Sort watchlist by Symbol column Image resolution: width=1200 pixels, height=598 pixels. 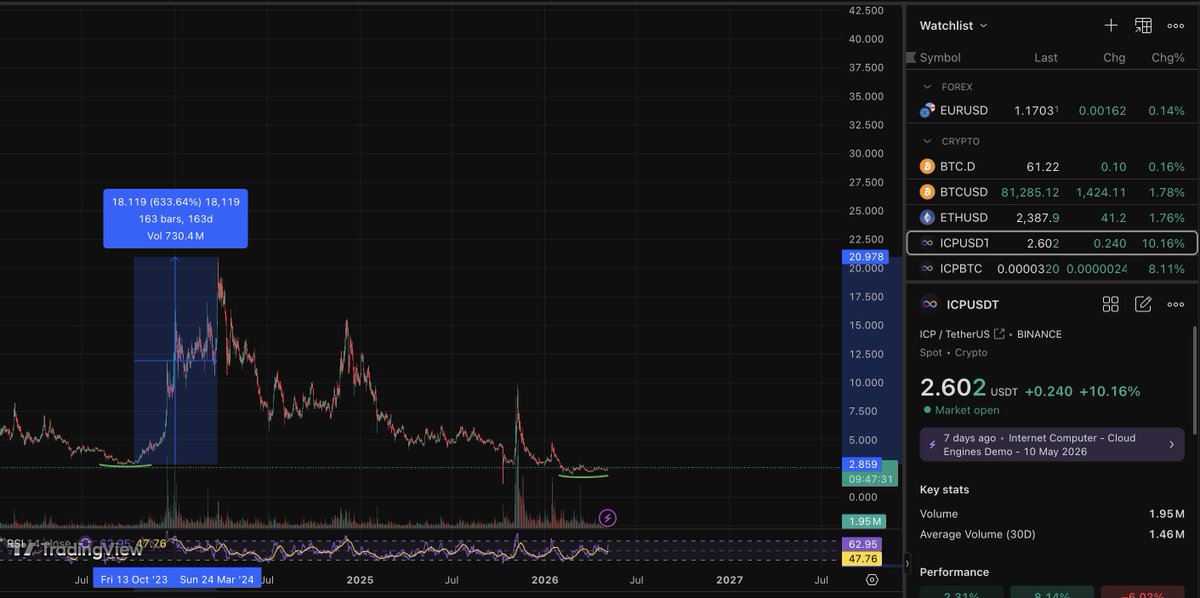click(x=940, y=58)
